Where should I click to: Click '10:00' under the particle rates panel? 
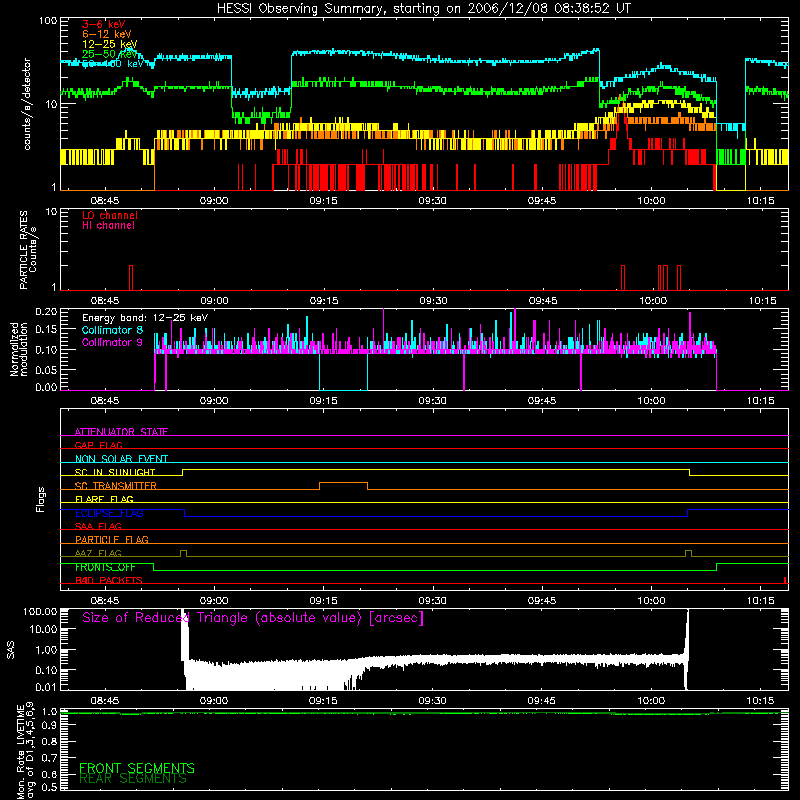653,301
